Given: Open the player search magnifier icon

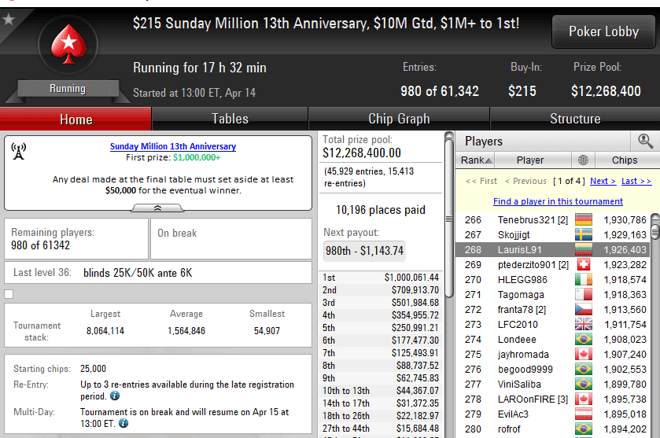Looking at the screenshot, I should pos(645,141).
